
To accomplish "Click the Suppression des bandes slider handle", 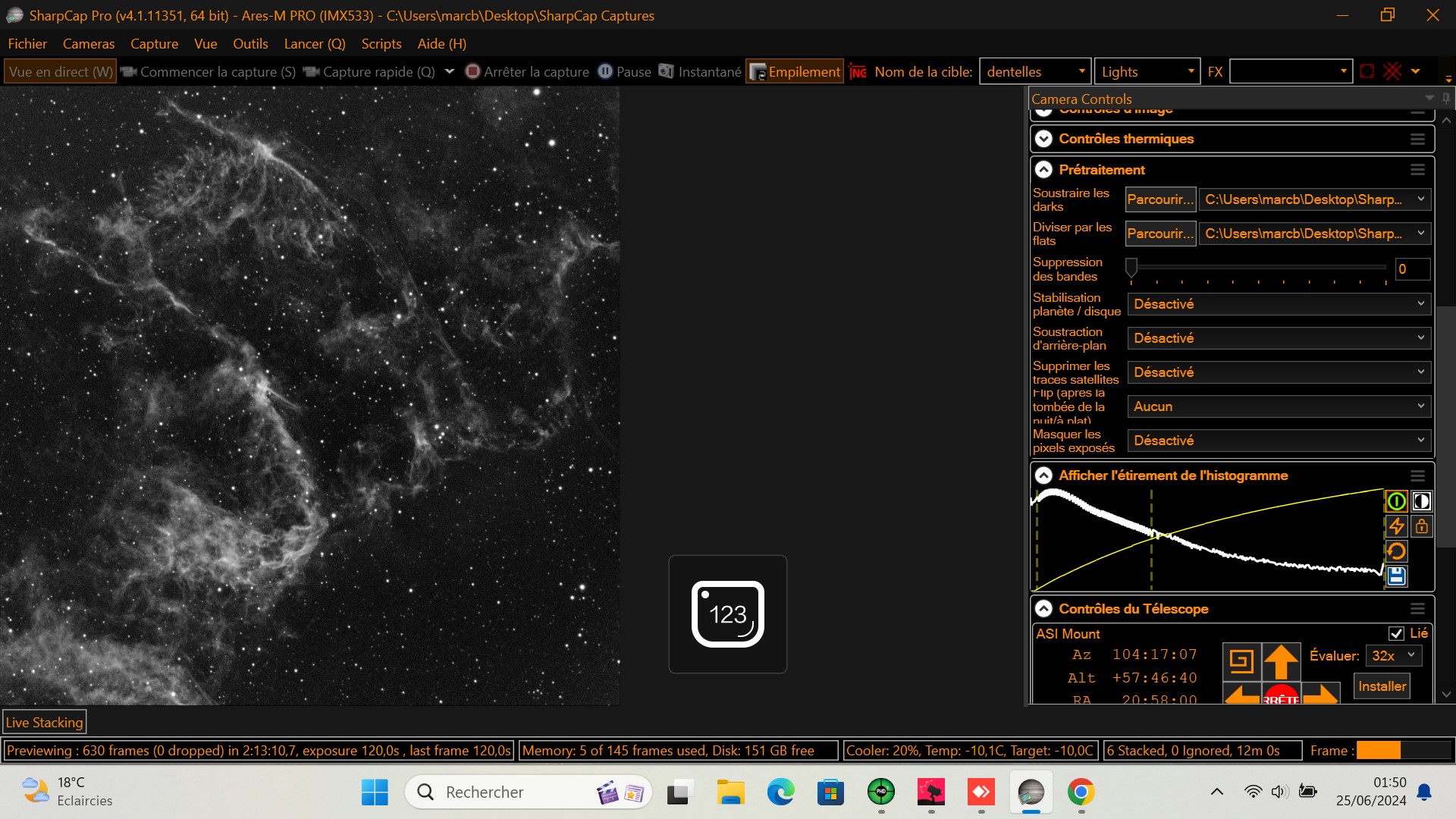I will (1131, 267).
